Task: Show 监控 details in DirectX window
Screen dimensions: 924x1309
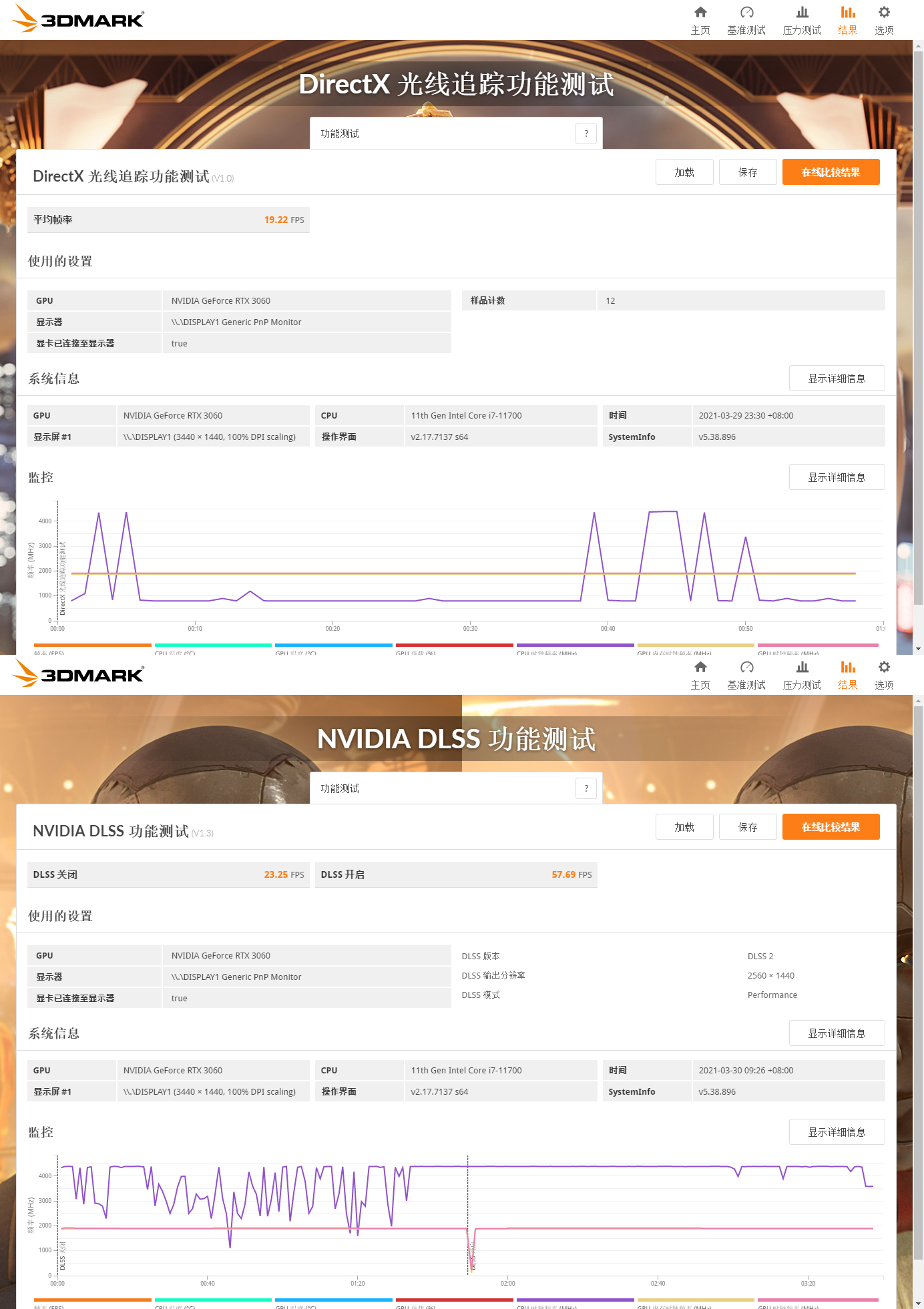Action: tap(837, 477)
